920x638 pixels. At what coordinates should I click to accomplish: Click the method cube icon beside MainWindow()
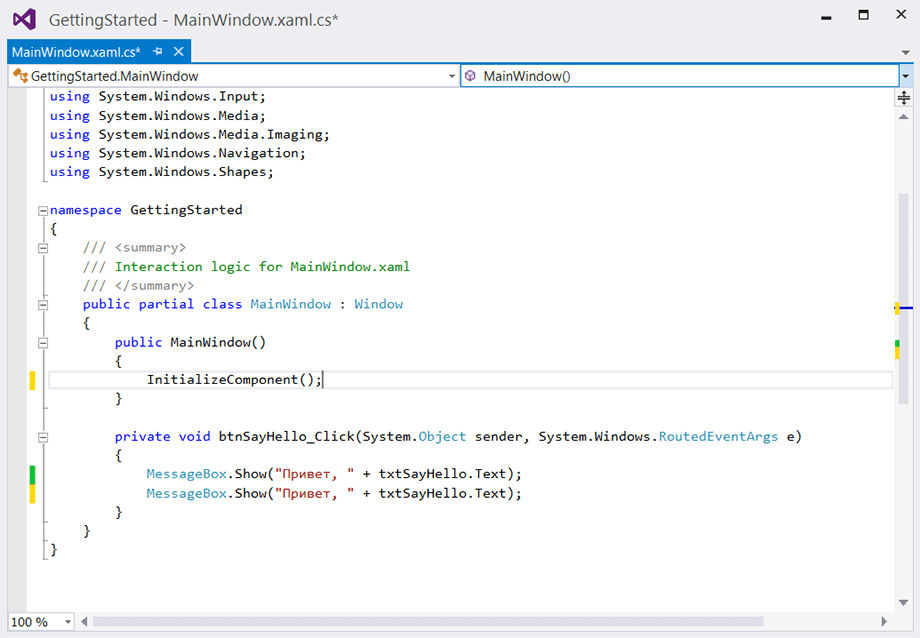(471, 76)
